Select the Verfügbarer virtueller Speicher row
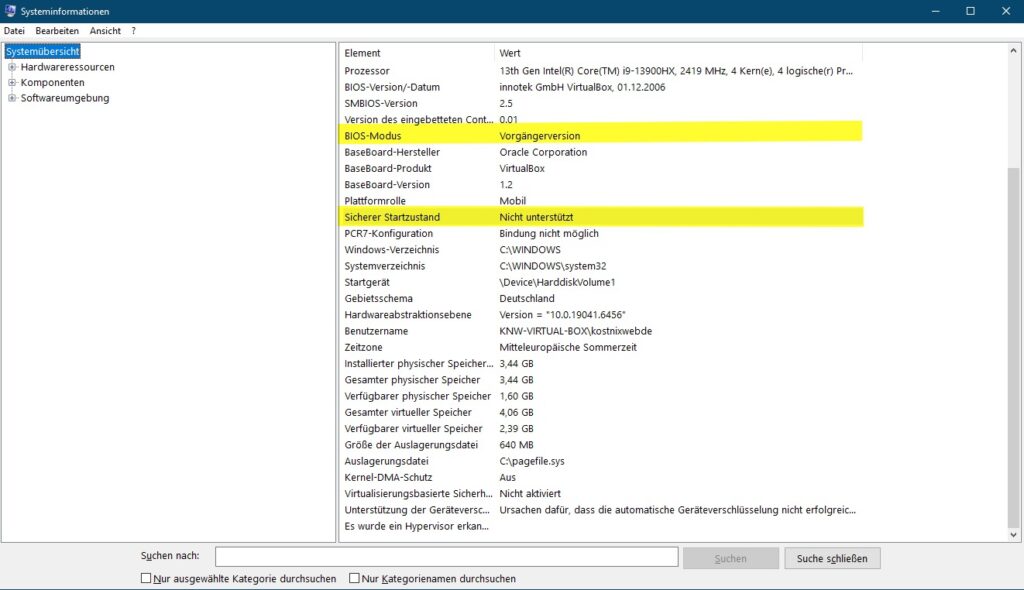Image resolution: width=1024 pixels, height=590 pixels. 601,429
